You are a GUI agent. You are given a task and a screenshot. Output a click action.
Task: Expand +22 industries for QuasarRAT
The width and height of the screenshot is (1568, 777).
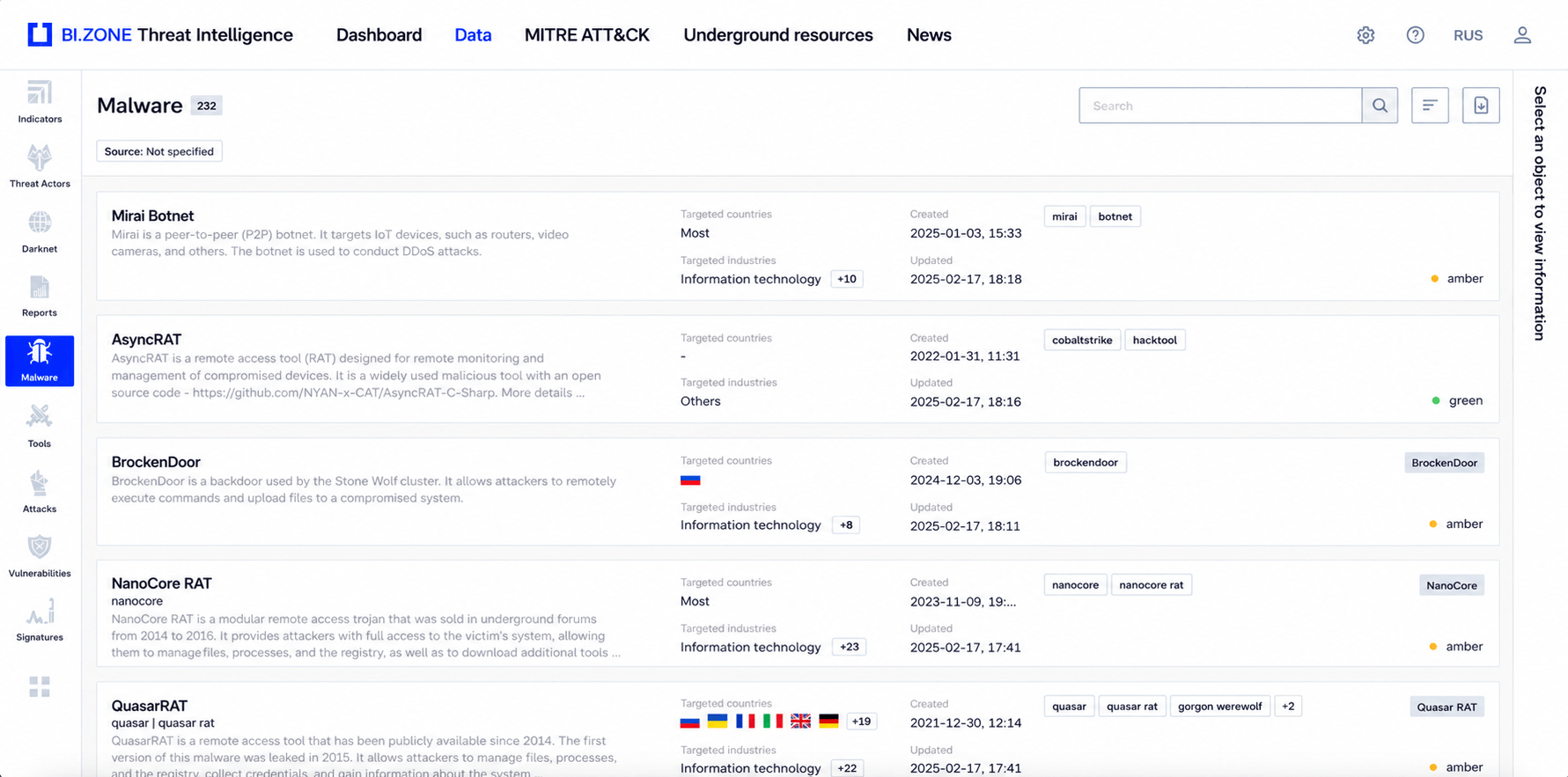847,768
